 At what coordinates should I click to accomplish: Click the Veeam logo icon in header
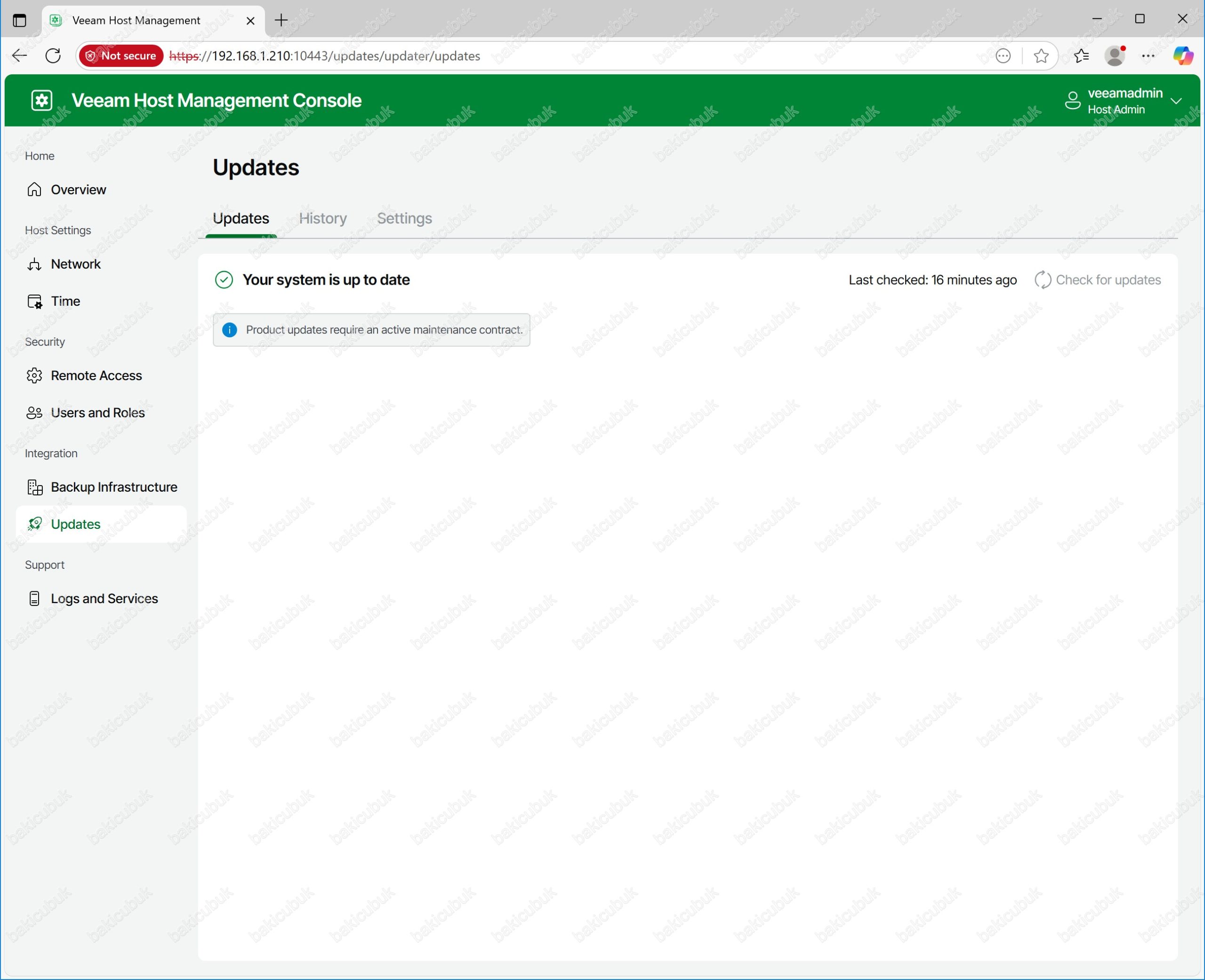(x=42, y=101)
